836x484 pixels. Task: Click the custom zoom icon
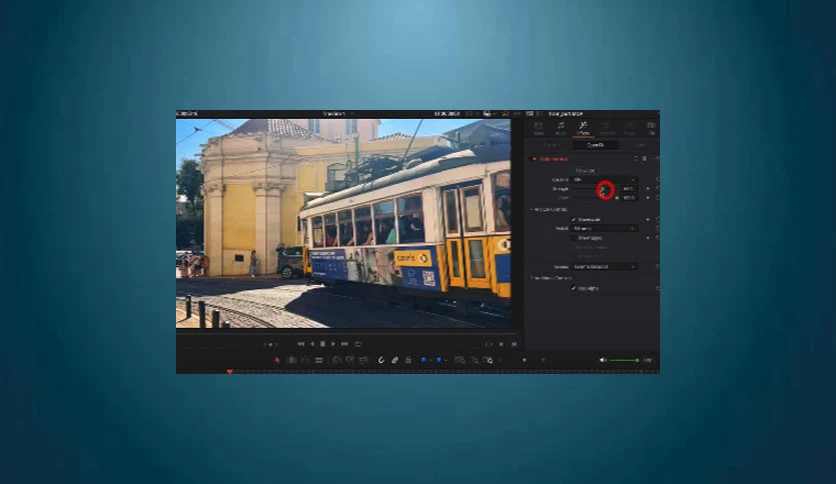488,360
